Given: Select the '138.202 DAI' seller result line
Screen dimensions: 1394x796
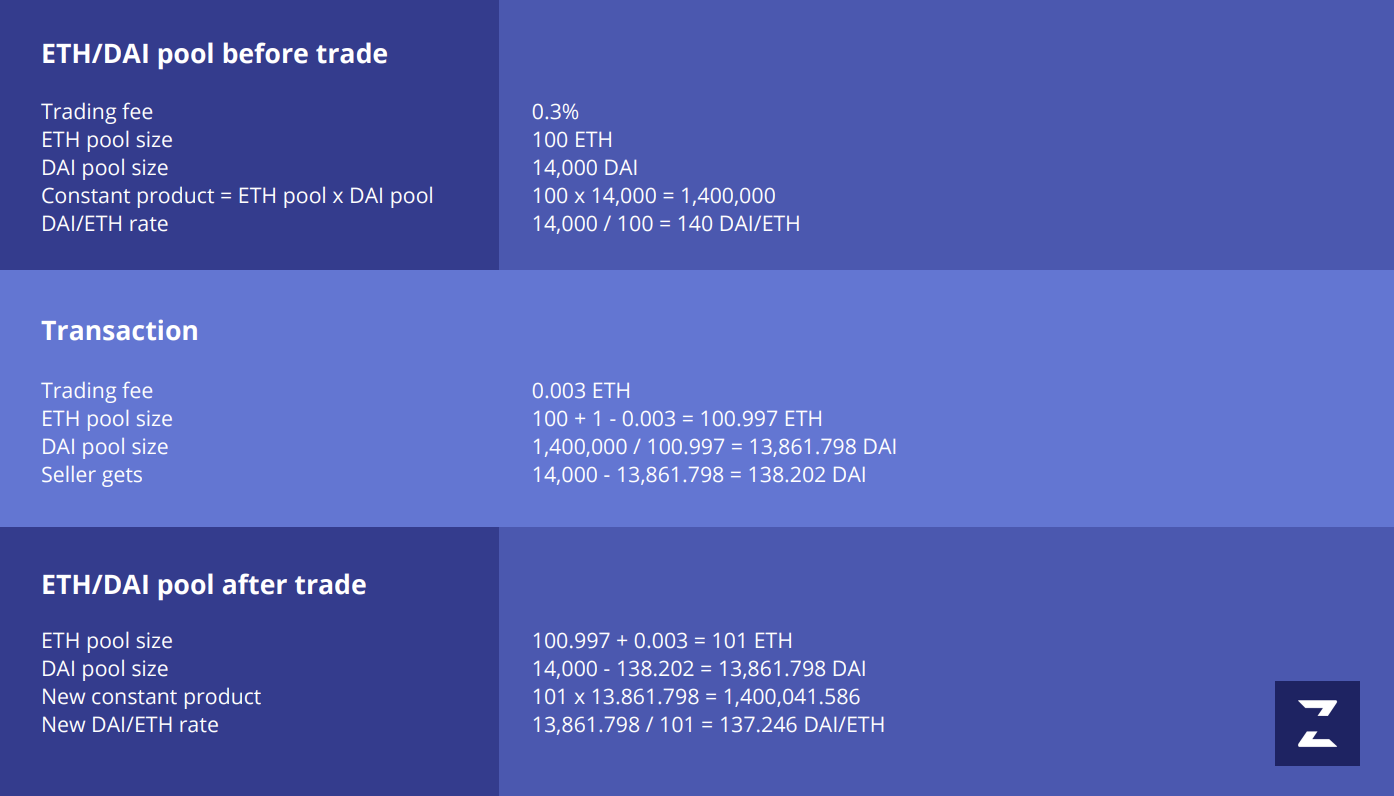Looking at the screenshot, I should pyautogui.click(x=699, y=475).
